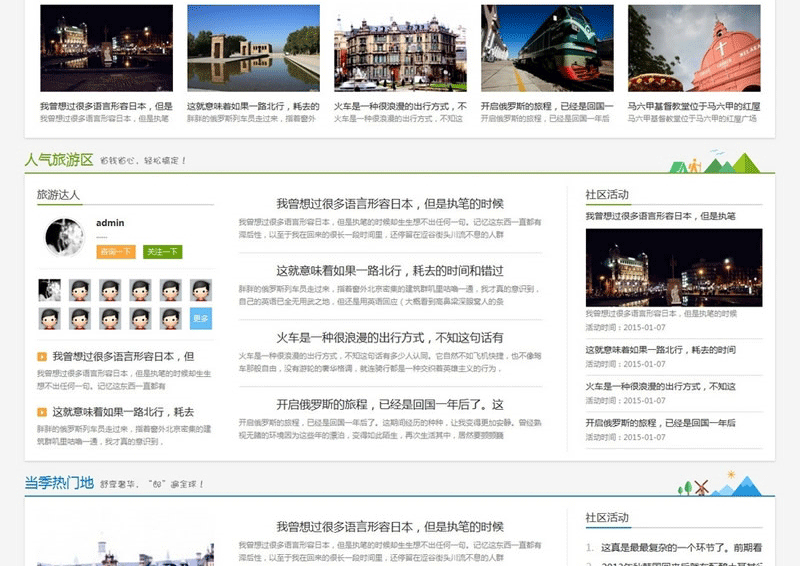
Task: Click 活动时间 date directly below the activity image caption
Action: (626, 328)
